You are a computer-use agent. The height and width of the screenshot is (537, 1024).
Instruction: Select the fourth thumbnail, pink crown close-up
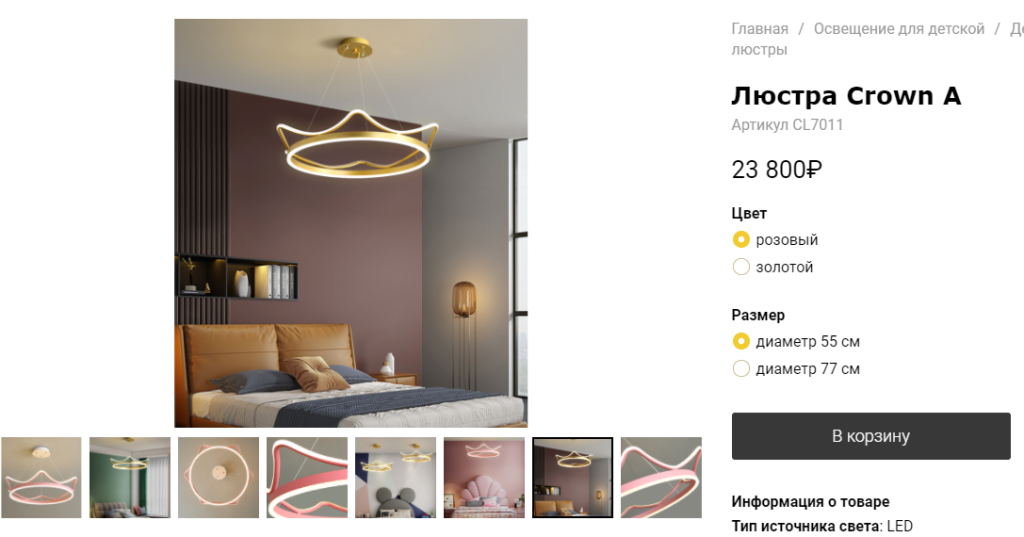coord(307,478)
